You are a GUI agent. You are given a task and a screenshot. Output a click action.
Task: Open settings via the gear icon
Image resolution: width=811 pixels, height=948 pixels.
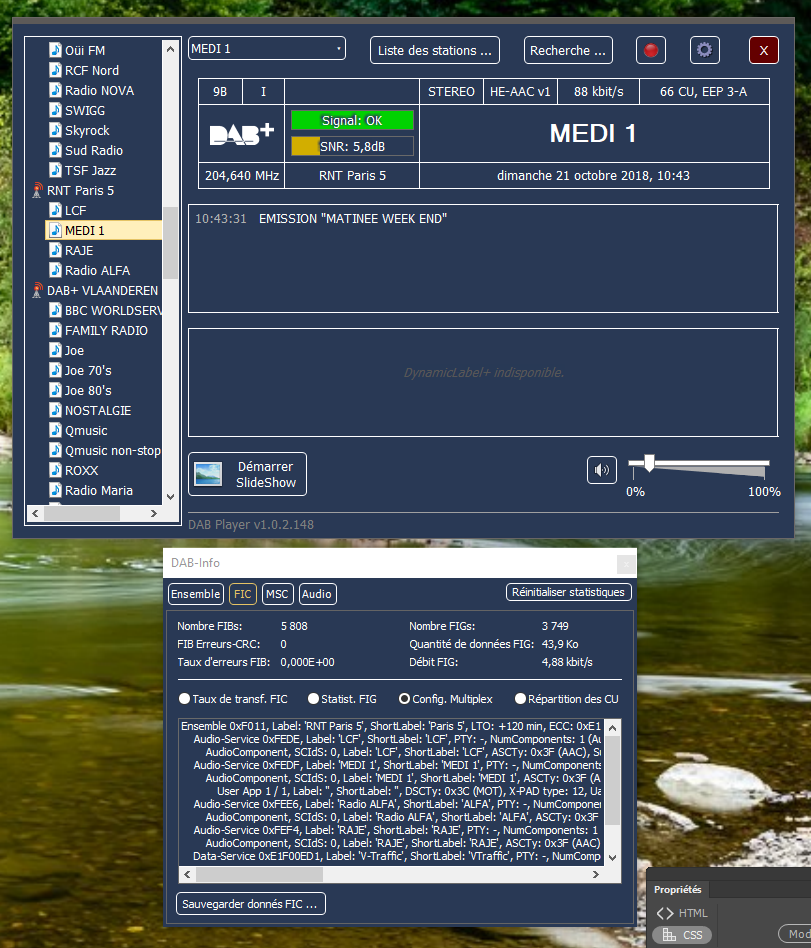[705, 50]
